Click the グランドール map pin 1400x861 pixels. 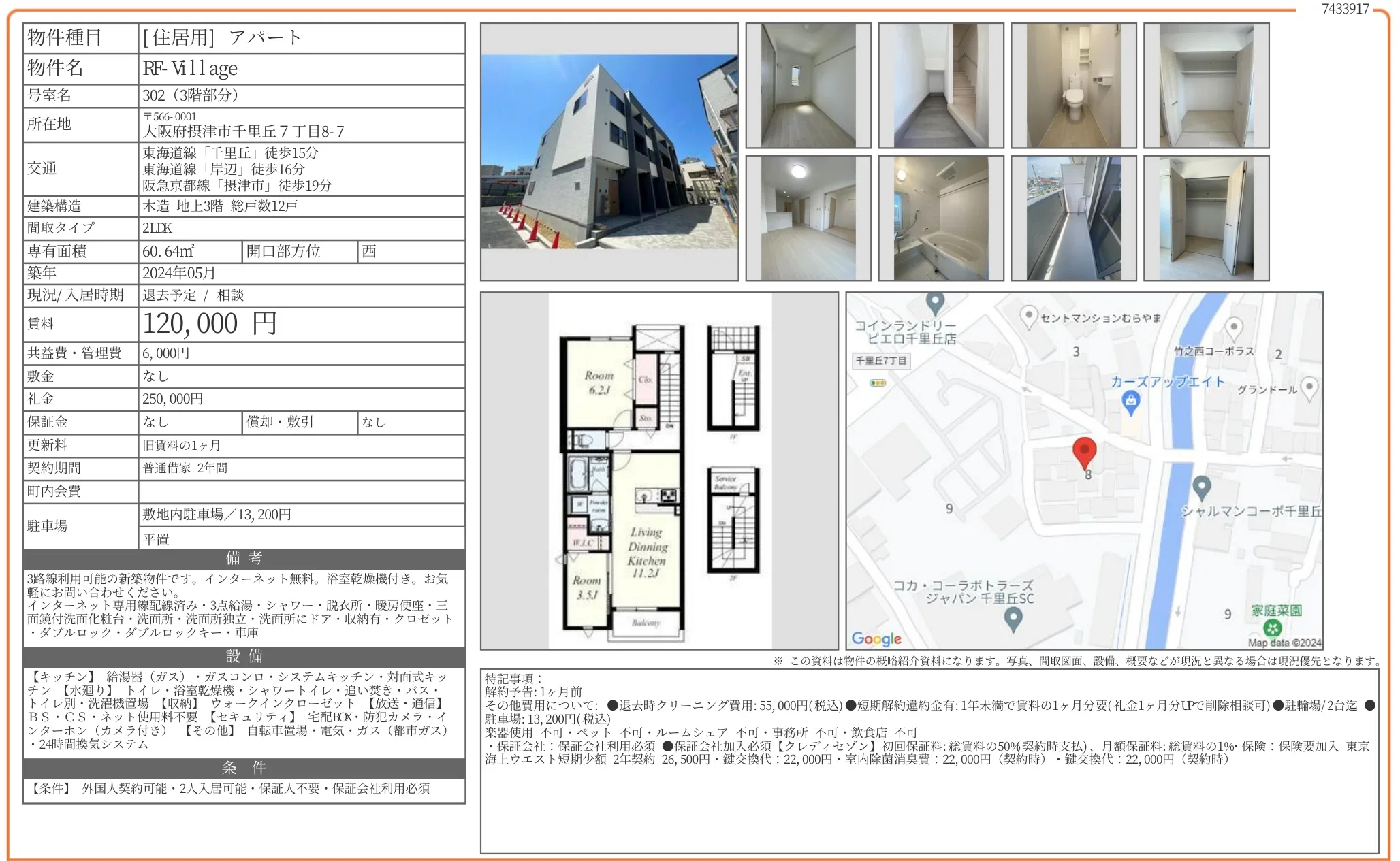[x=1309, y=388]
